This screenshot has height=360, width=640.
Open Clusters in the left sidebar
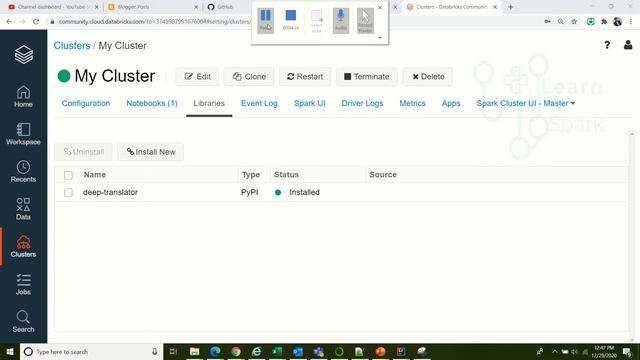pyautogui.click(x=23, y=247)
